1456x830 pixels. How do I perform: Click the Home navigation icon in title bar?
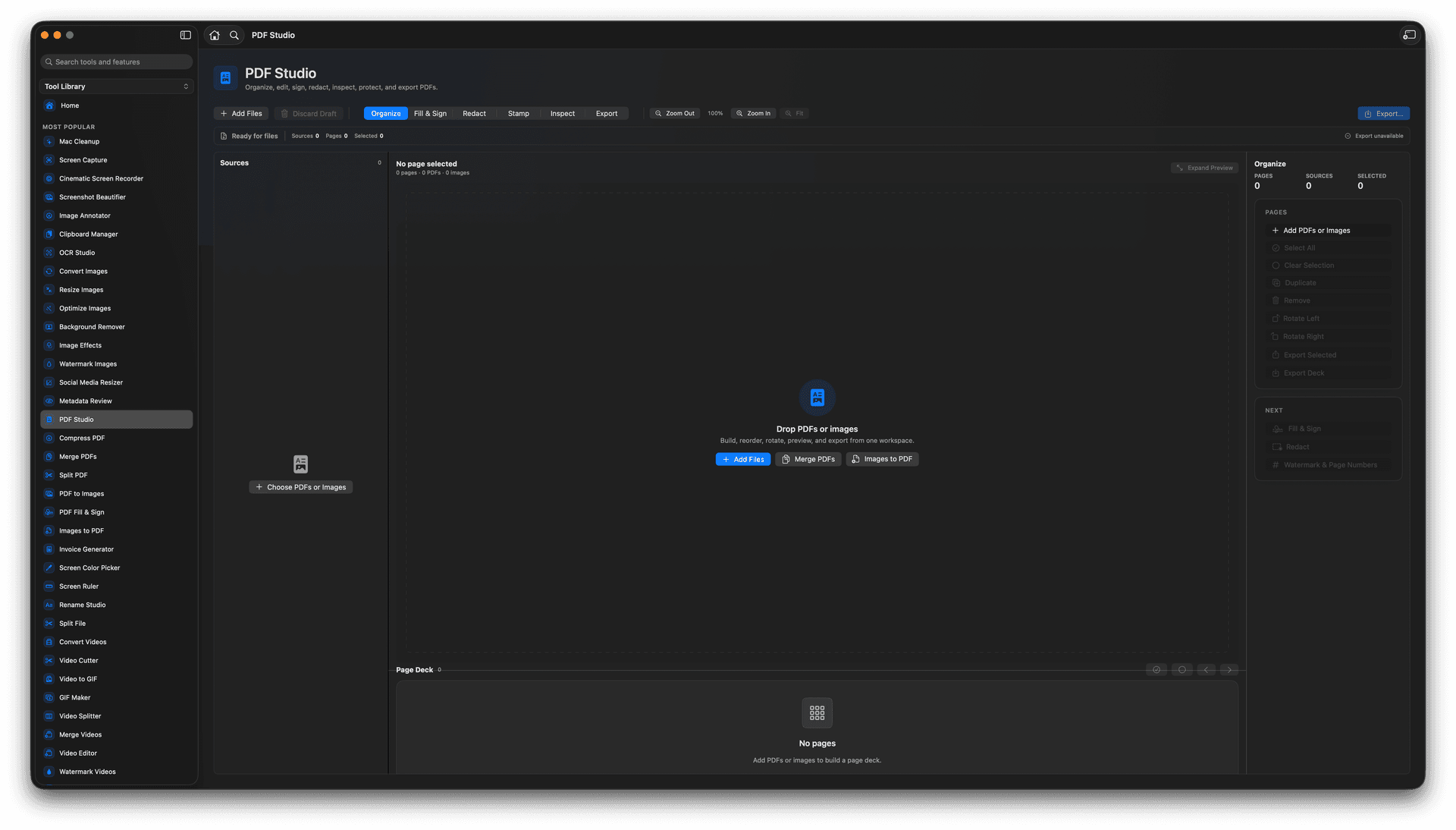coord(215,35)
